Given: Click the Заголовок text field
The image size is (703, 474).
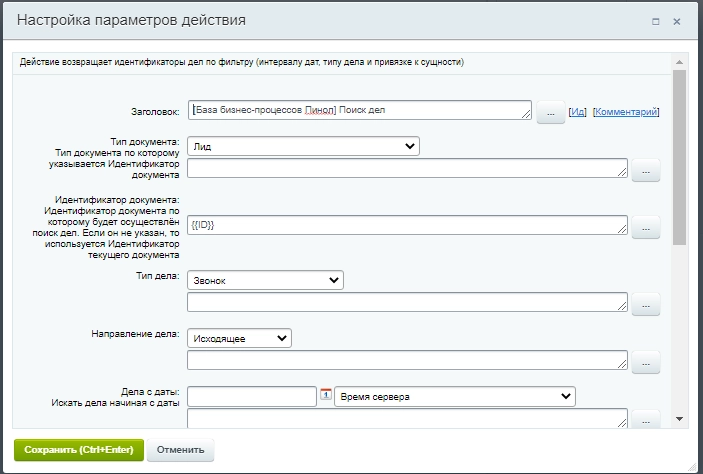Looking at the screenshot, I should [359, 110].
